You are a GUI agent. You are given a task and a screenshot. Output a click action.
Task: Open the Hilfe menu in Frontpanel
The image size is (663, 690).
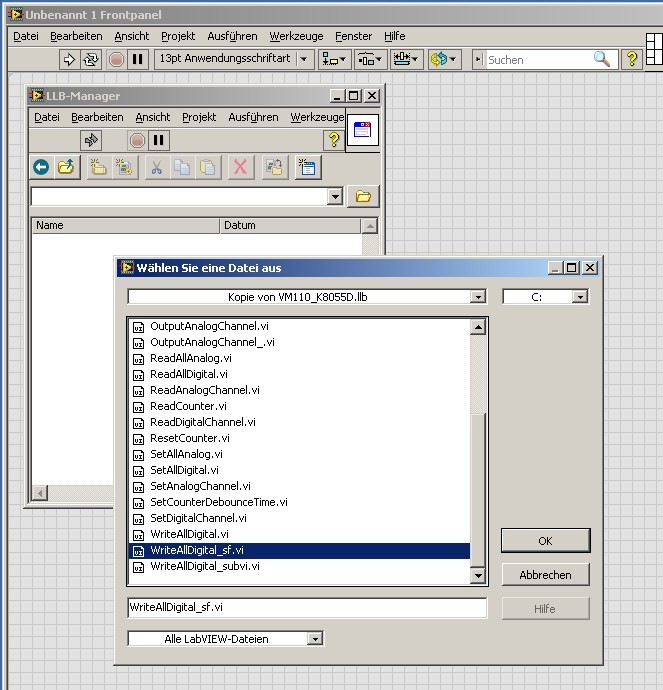[x=395, y=36]
